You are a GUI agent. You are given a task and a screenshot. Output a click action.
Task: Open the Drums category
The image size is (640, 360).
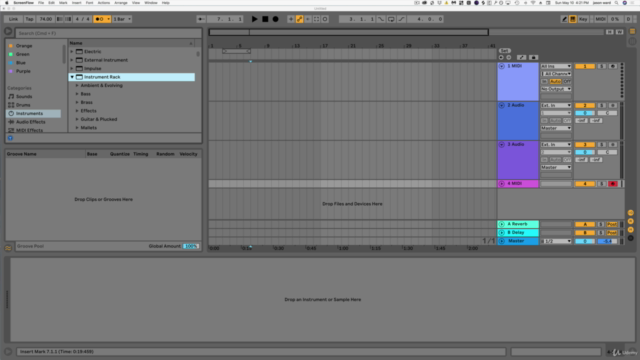pos(23,105)
